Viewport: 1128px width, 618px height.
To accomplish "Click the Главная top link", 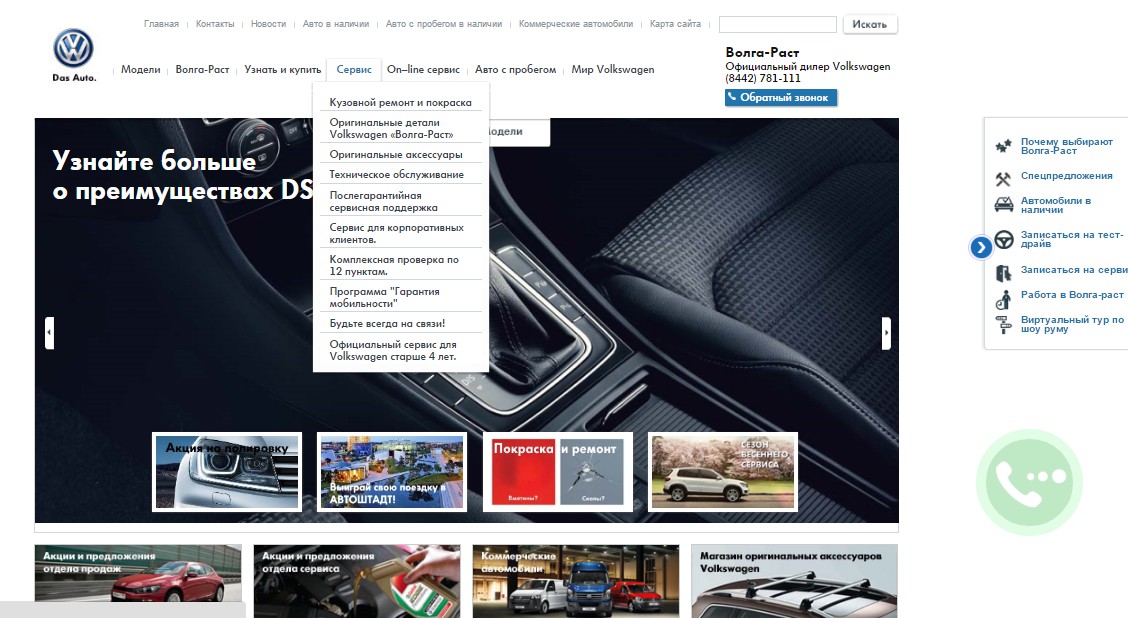I will (161, 24).
